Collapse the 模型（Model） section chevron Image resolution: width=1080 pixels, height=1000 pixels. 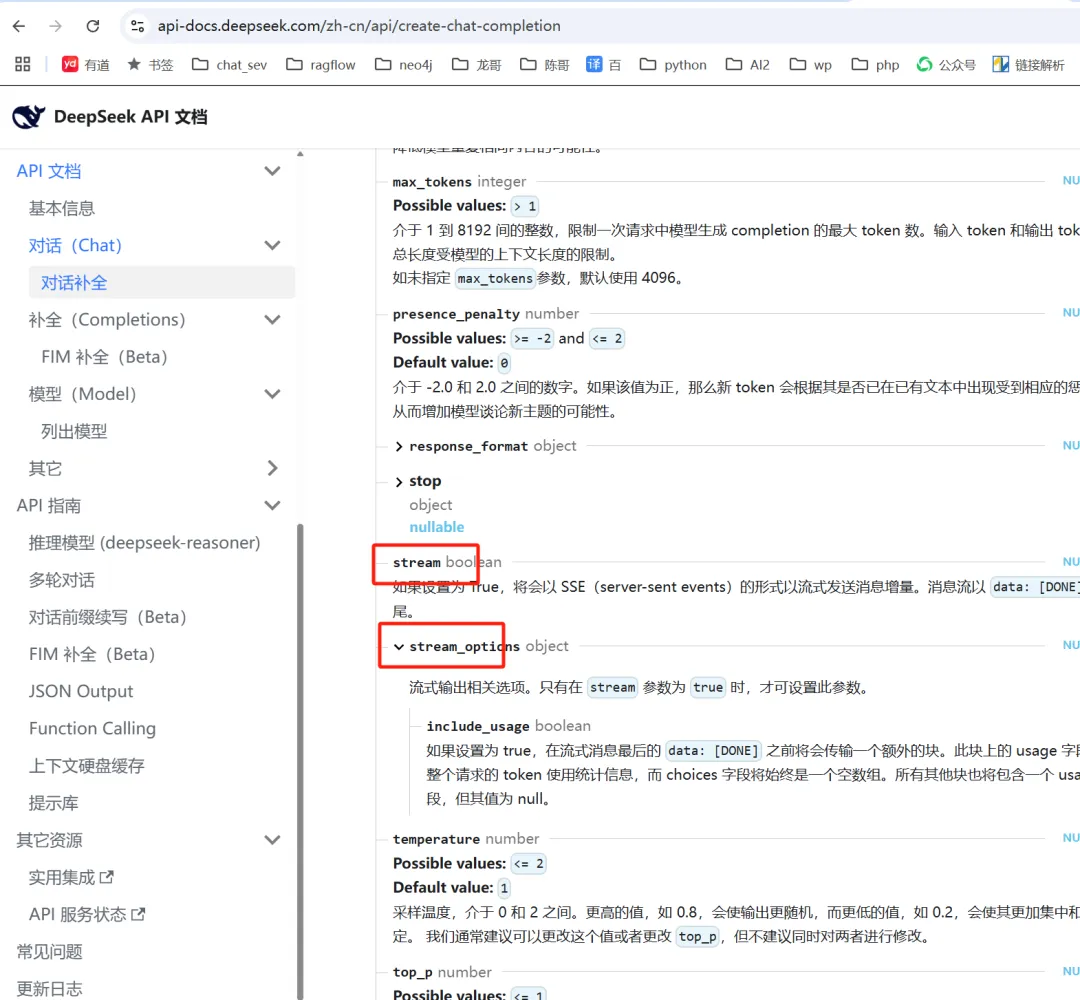click(x=273, y=394)
